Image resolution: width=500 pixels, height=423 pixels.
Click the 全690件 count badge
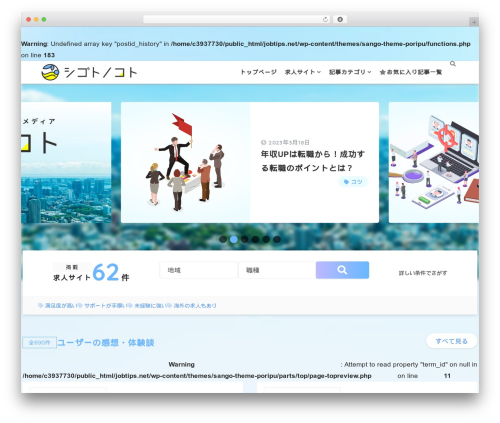(39, 343)
